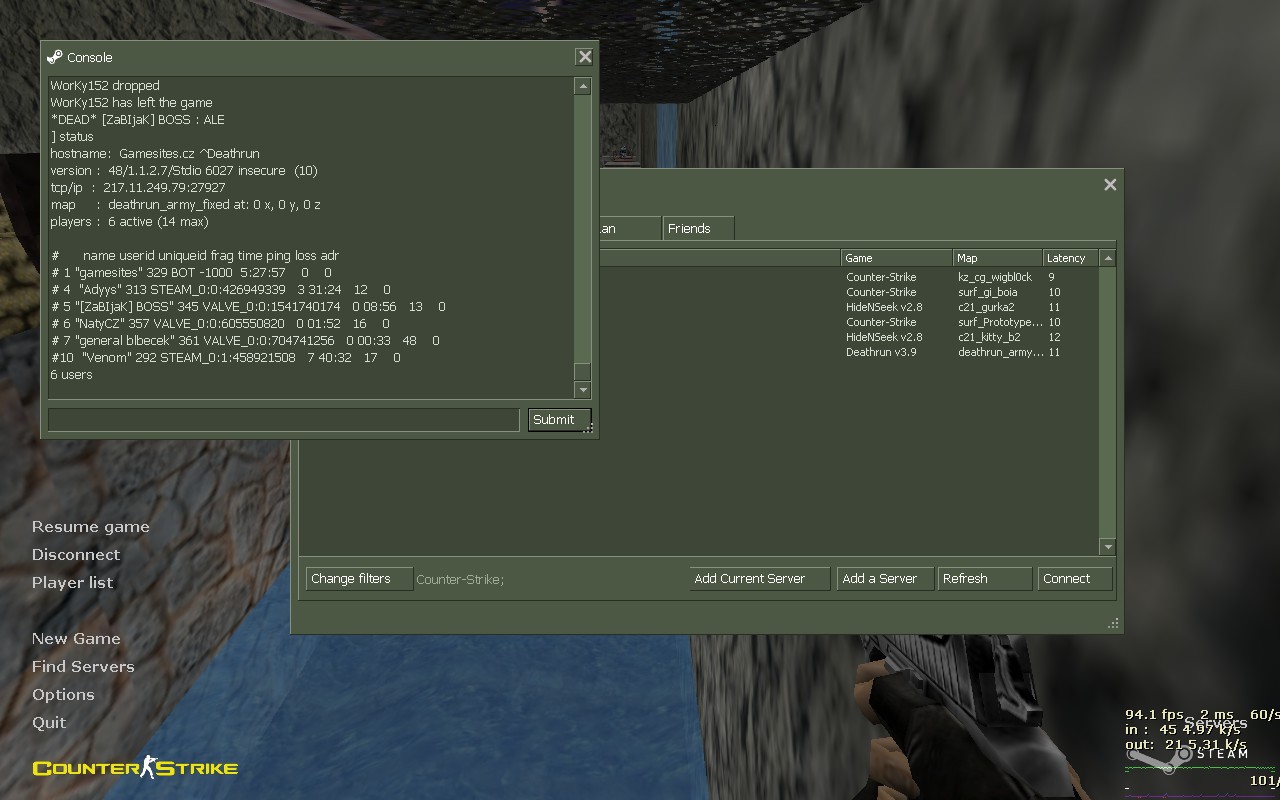1280x800 pixels.
Task: Click Add Current Server button
Action: click(760, 579)
